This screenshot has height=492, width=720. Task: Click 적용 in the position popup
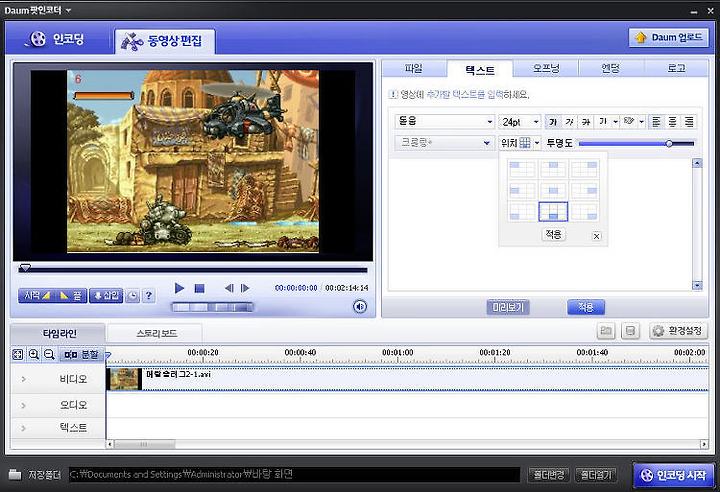coord(553,234)
